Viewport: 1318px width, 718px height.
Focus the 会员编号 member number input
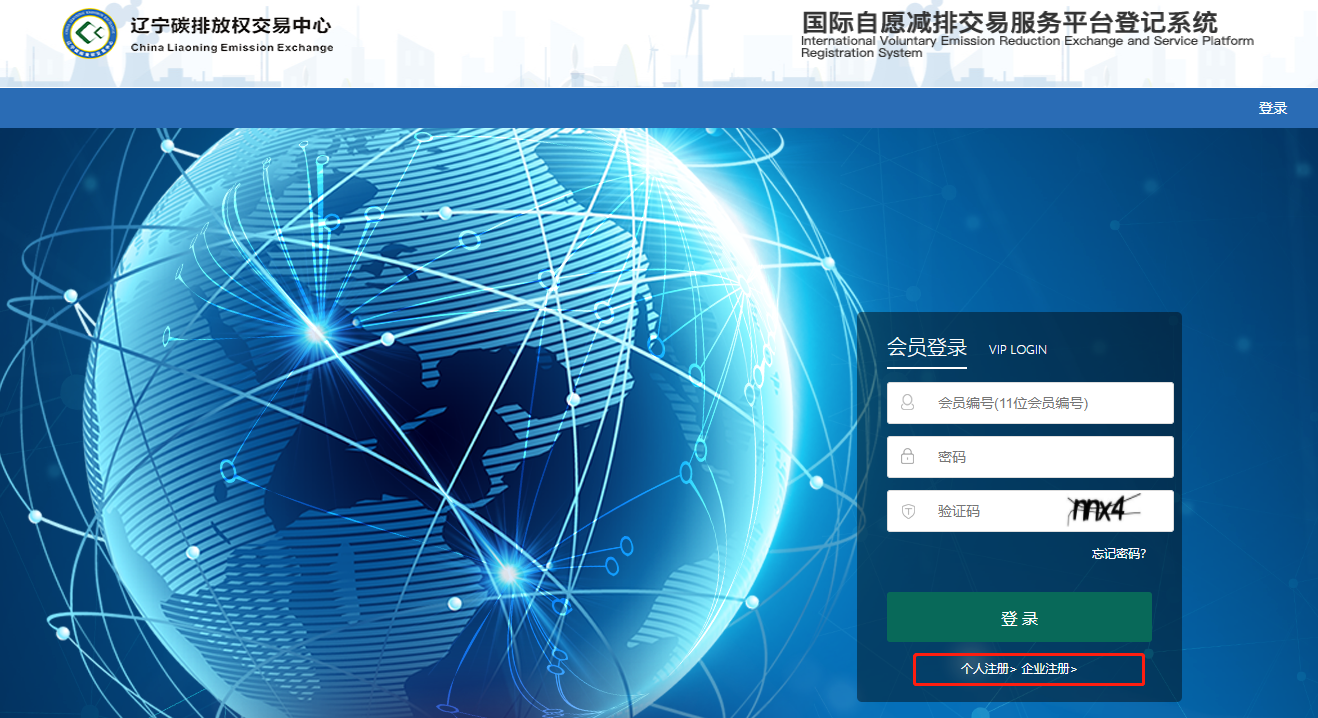pyautogui.click(x=1030, y=403)
